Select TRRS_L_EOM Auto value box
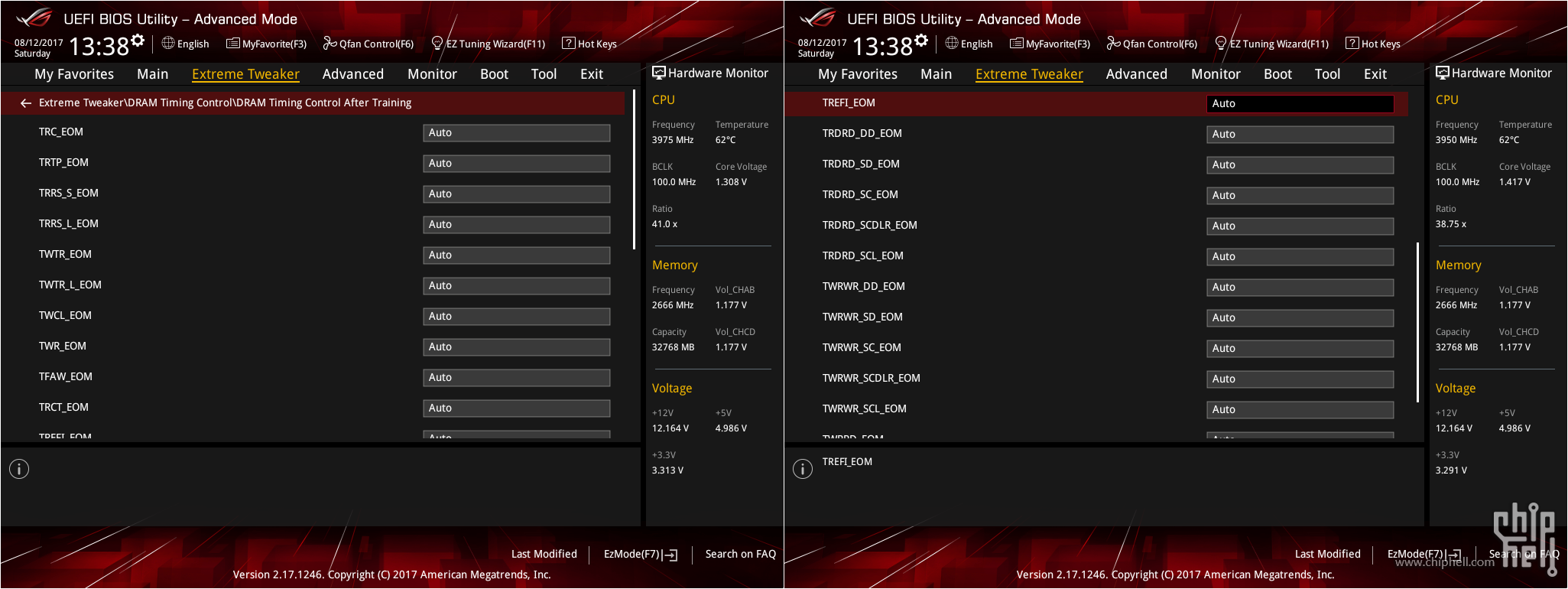Image resolution: width=1568 pixels, height=589 pixels. [x=517, y=225]
